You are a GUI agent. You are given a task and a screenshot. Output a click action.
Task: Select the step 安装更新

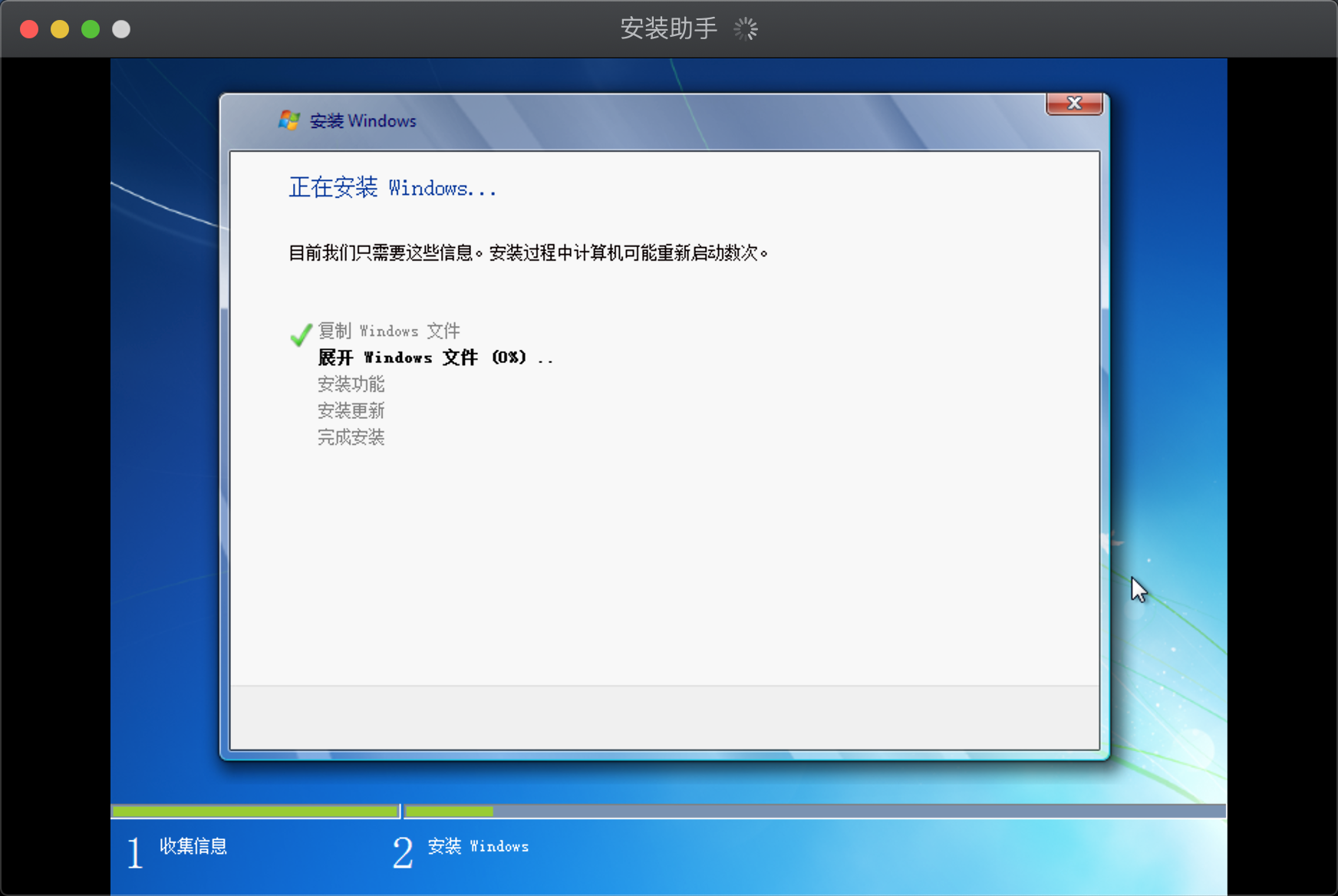tap(351, 410)
